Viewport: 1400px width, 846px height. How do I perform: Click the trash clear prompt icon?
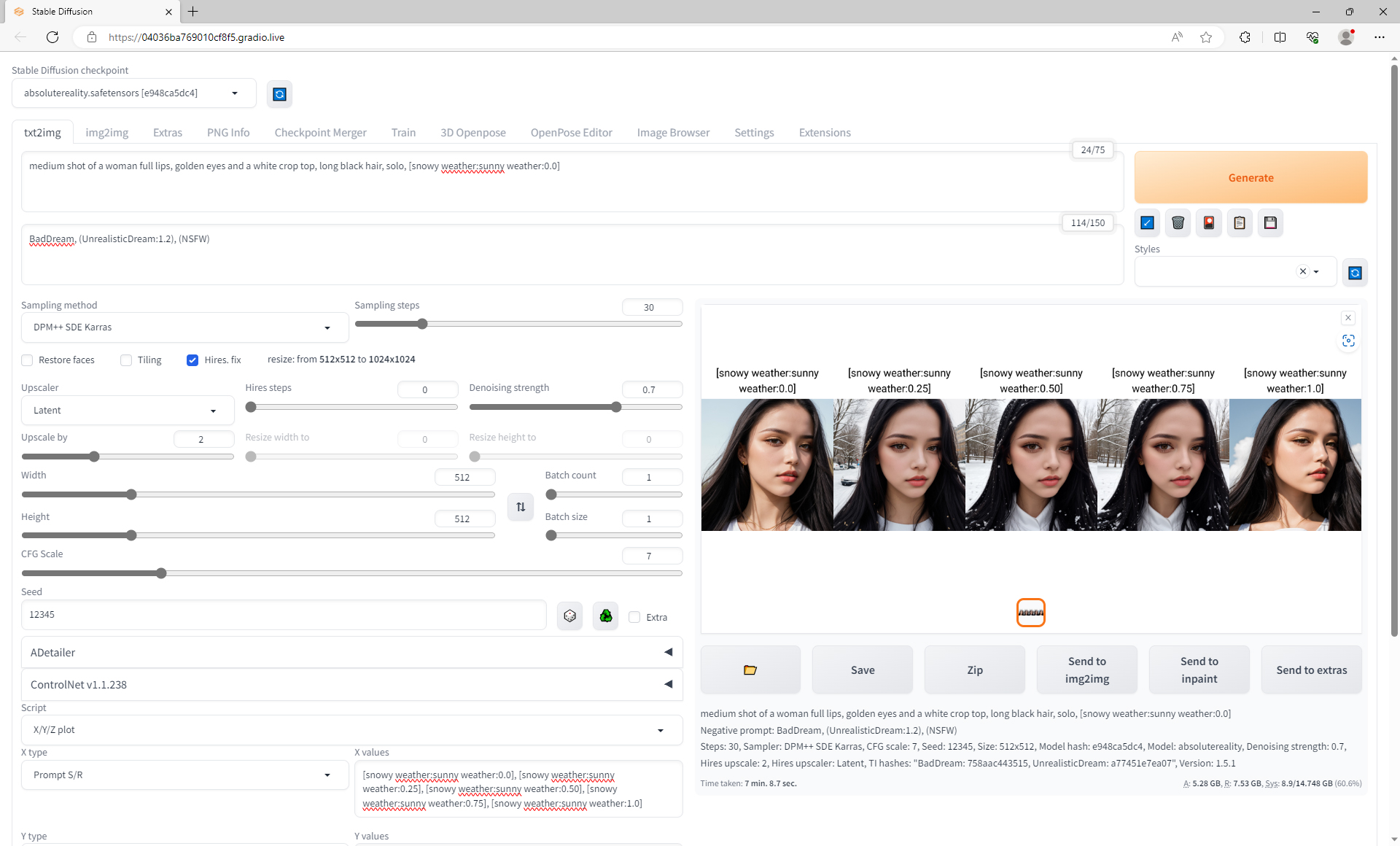pos(1178,223)
